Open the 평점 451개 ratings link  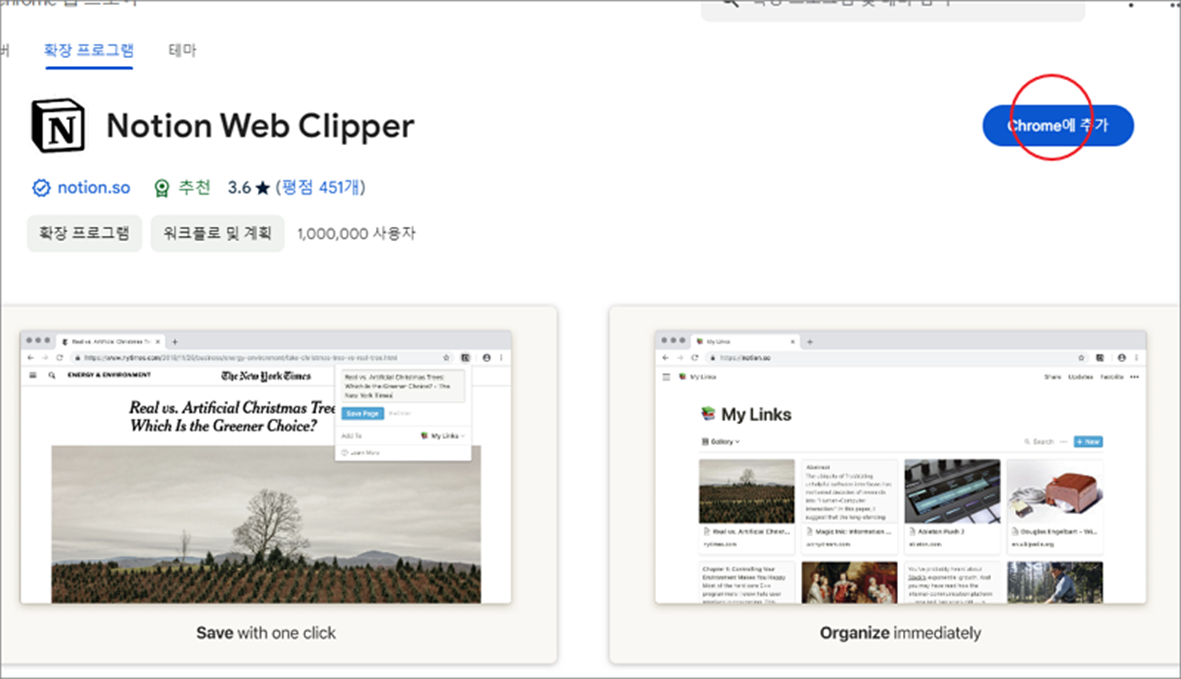tap(320, 187)
